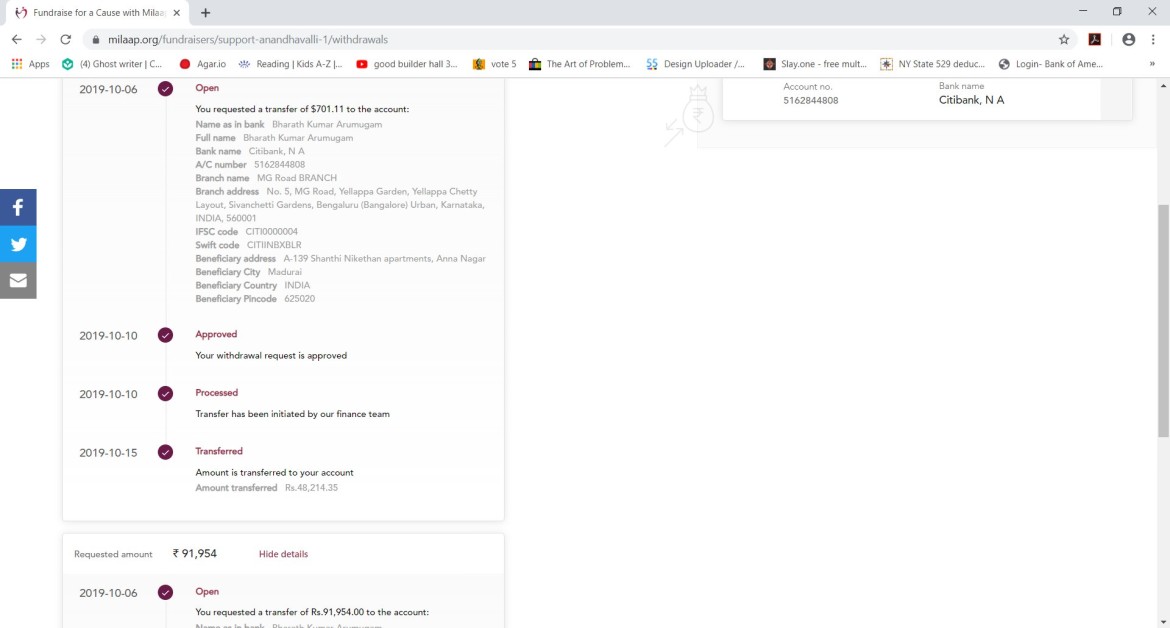Screen dimensions: 1170x628
Task: Share fundraiser on Twitter
Action: pyautogui.click(x=18, y=244)
